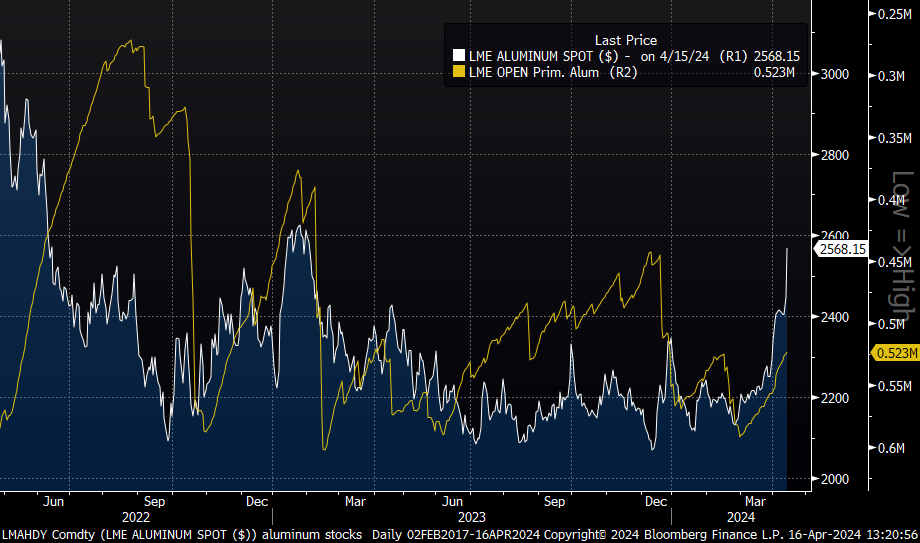Click the '16-Apr-2024 13:20:56' timestamp

coord(853,535)
